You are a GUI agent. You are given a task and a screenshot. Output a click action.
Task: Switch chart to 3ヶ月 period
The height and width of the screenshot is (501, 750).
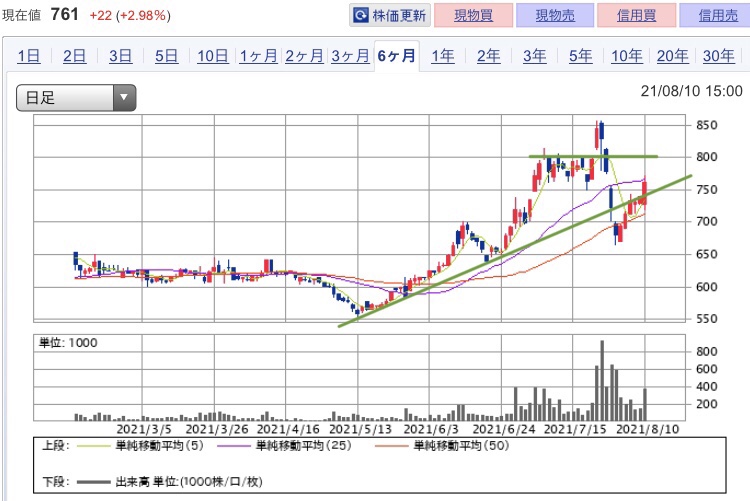(350, 56)
